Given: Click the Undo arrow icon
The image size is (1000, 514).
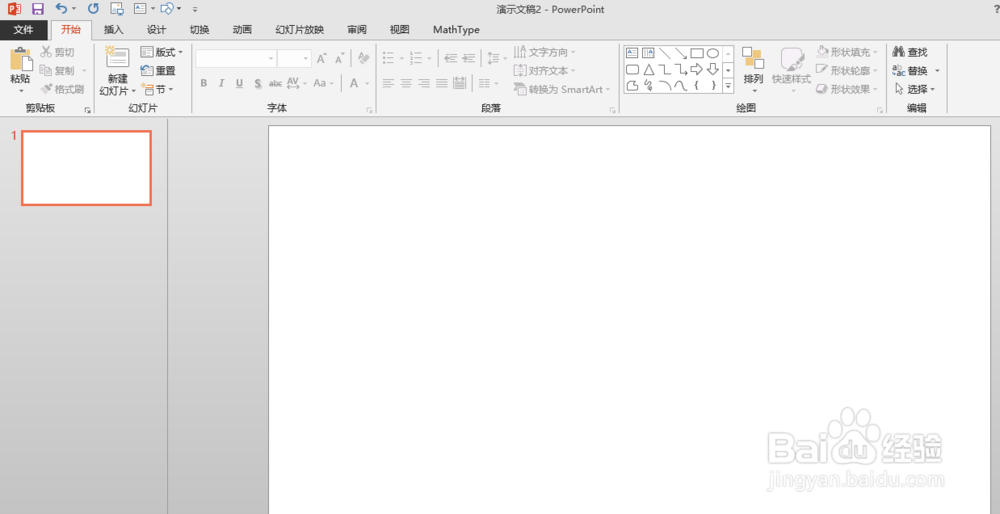Looking at the screenshot, I should 61,8.
